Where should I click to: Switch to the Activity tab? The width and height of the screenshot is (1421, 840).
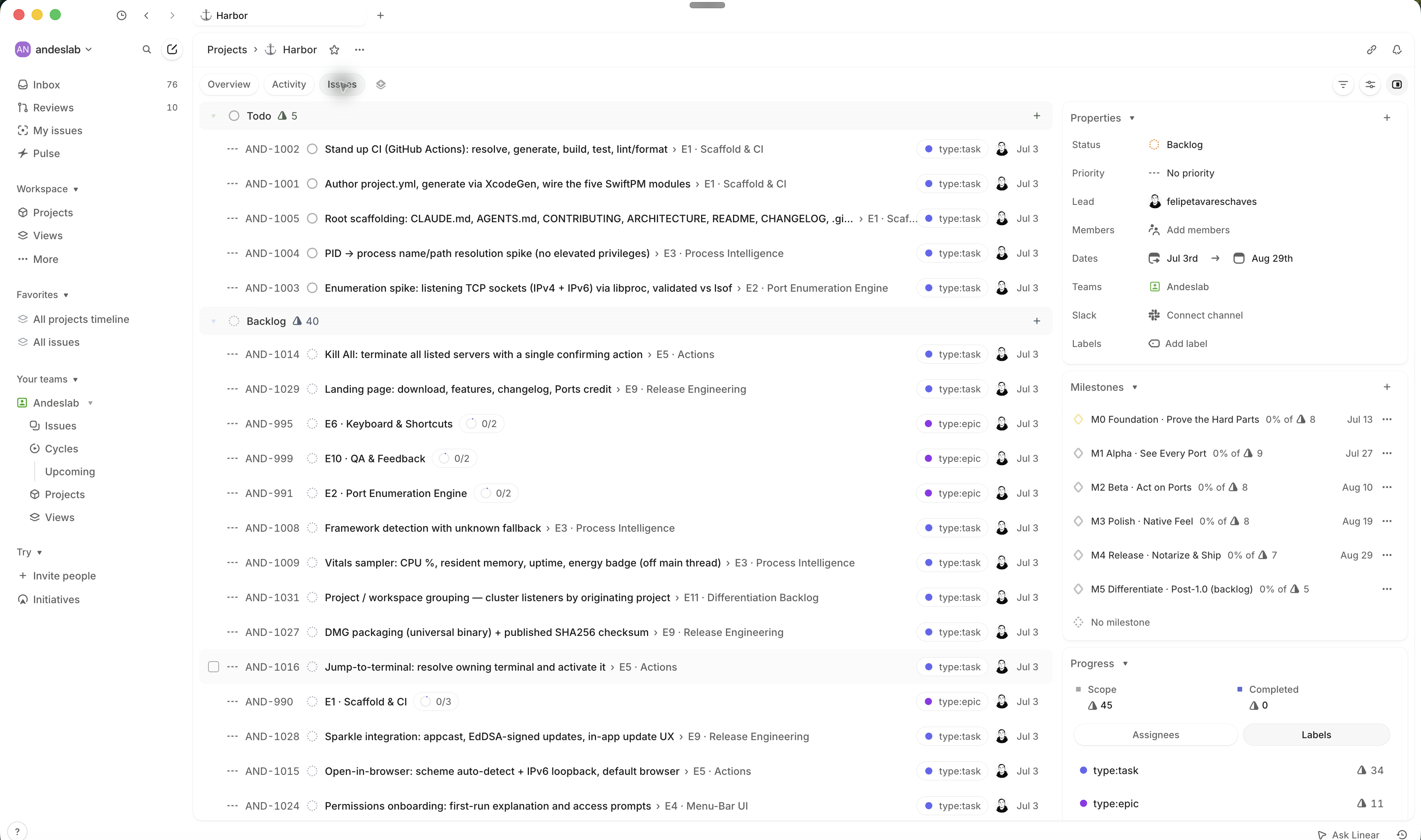289,84
